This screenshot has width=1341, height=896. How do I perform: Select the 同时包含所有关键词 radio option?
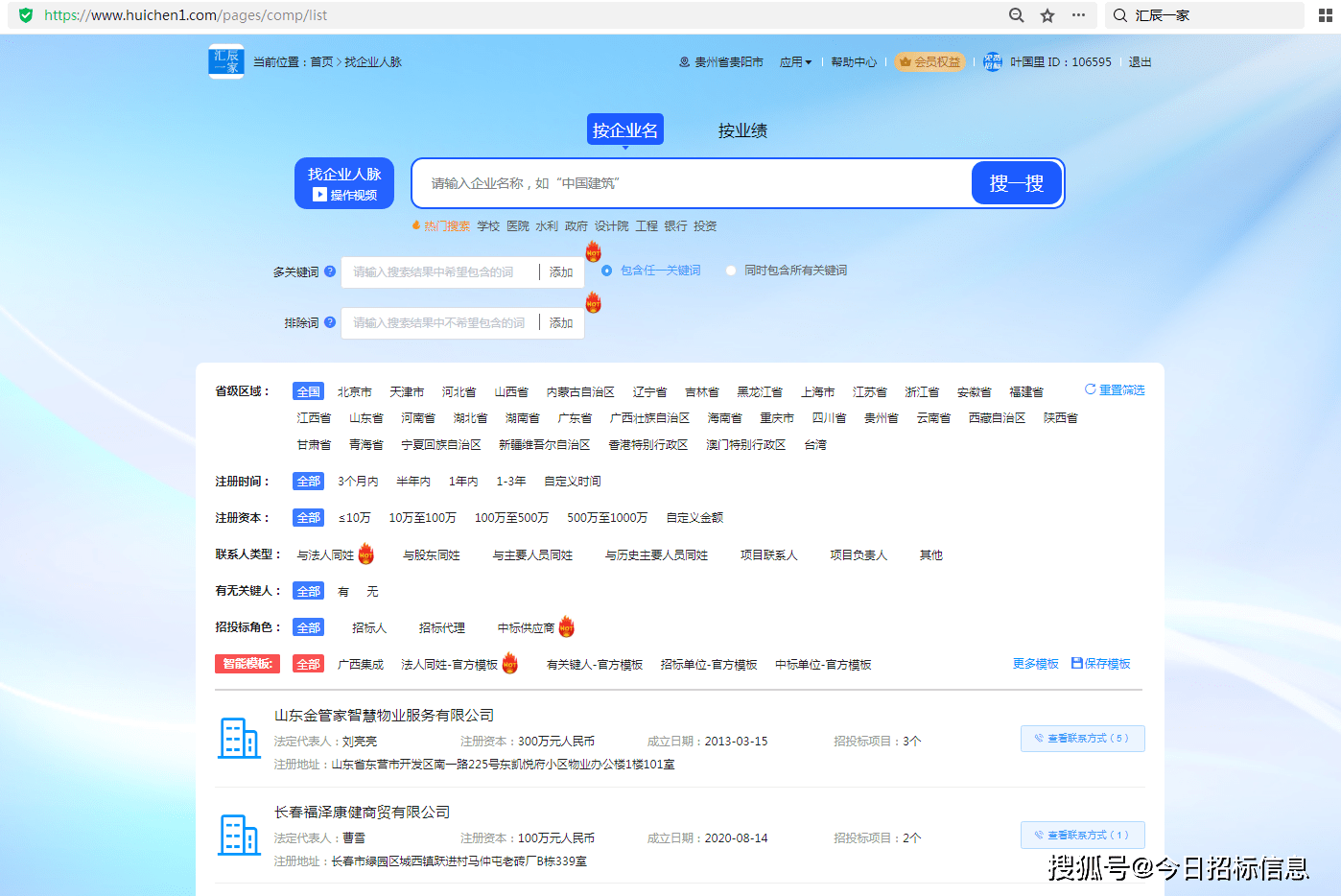(x=731, y=271)
